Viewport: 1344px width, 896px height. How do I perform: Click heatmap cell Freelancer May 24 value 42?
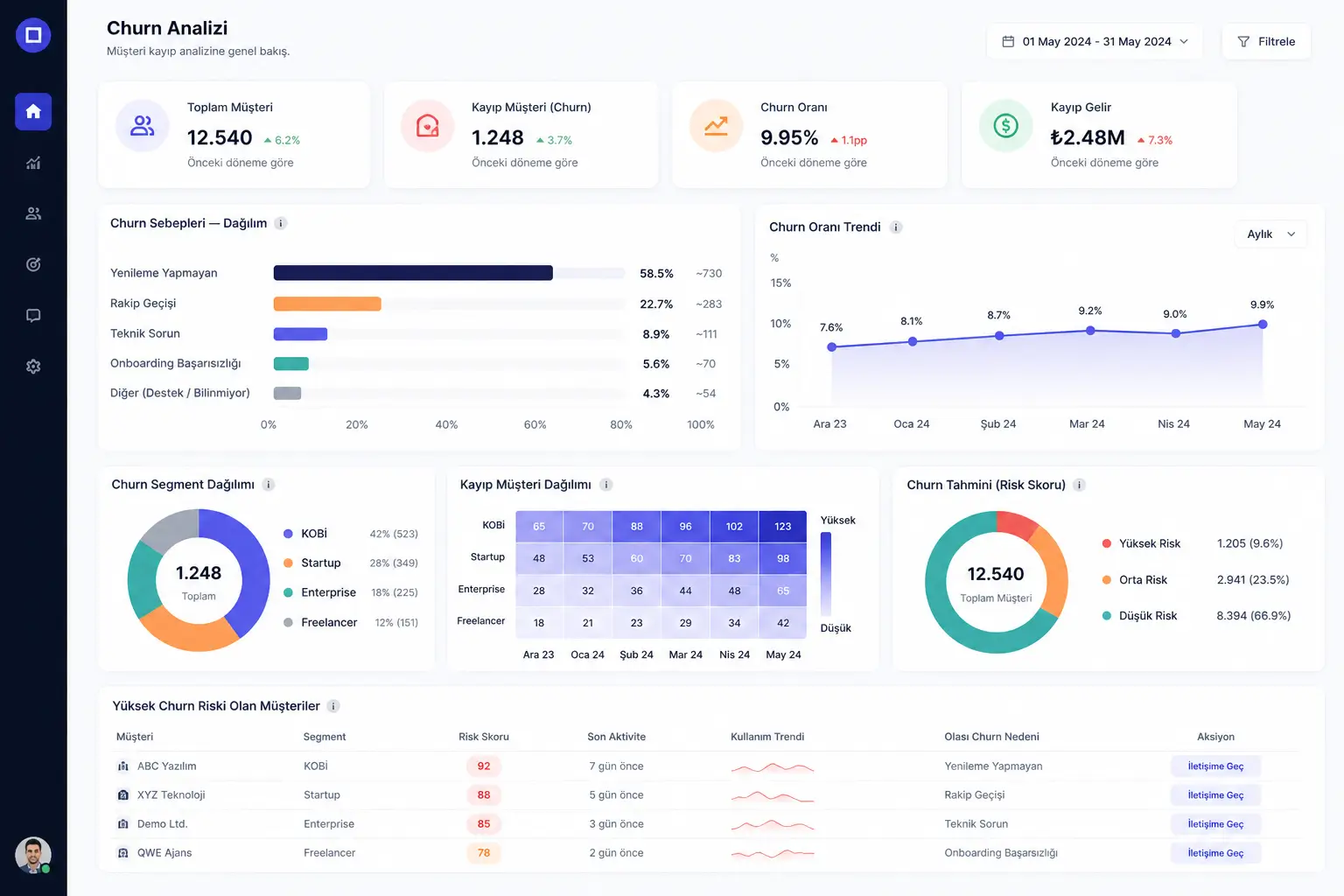click(783, 623)
